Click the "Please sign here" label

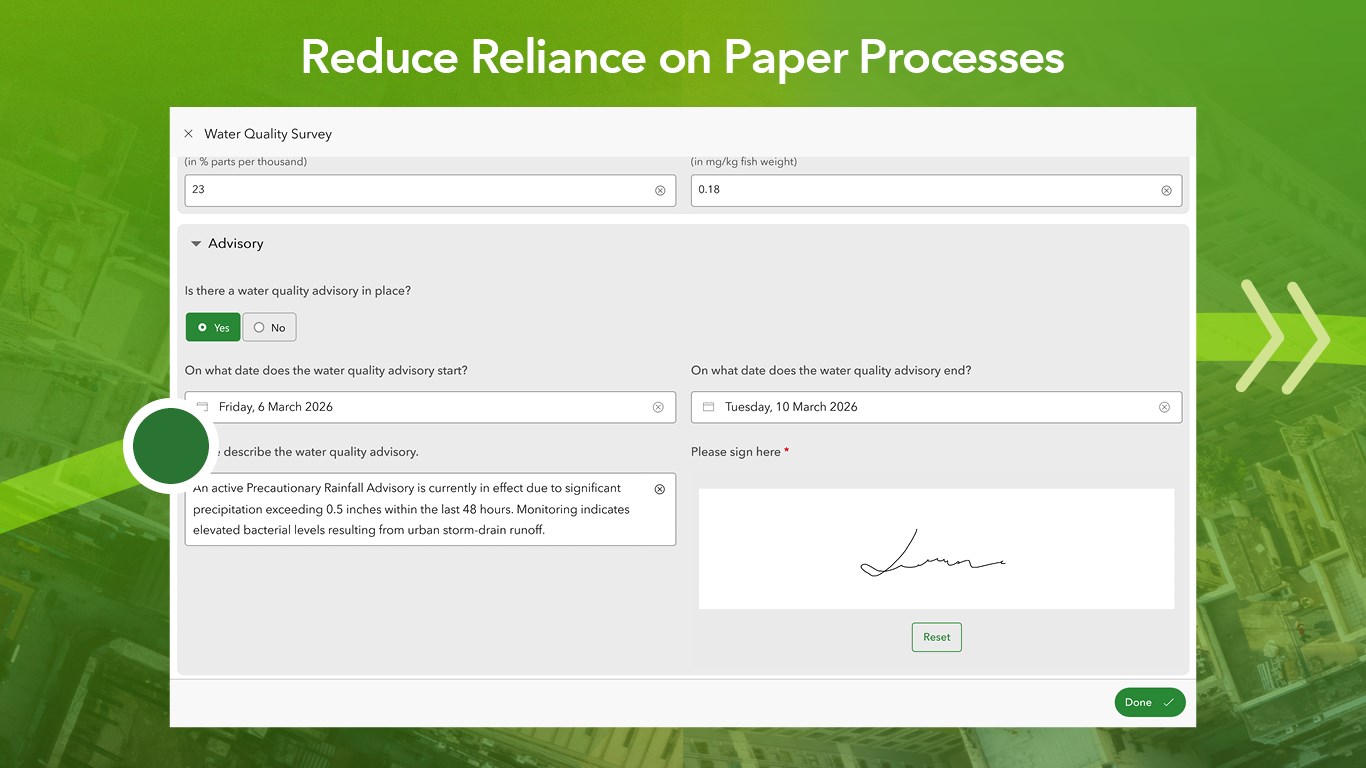point(736,452)
